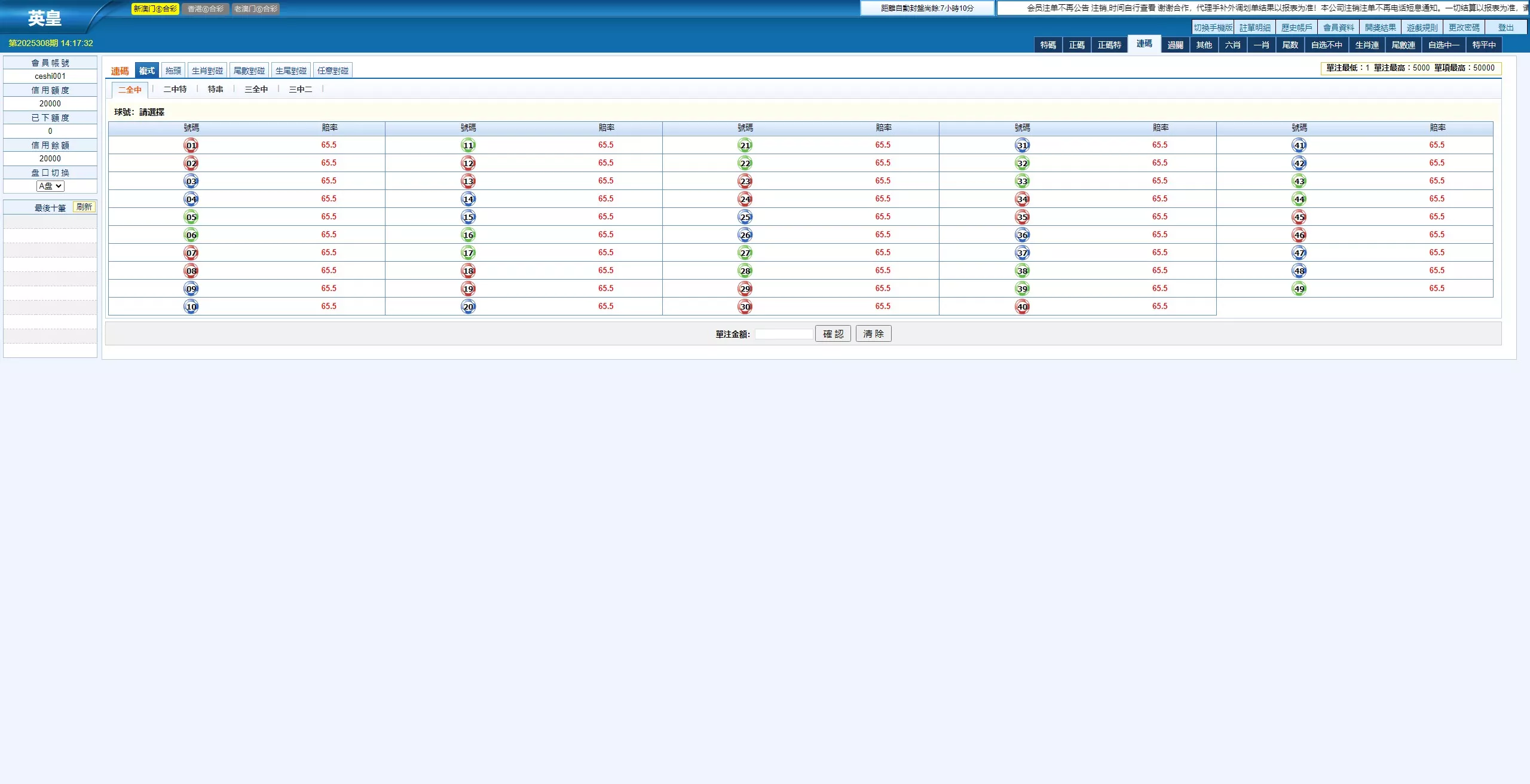Choose red ball number 18
This screenshot has width=1530, height=784.
(468, 271)
